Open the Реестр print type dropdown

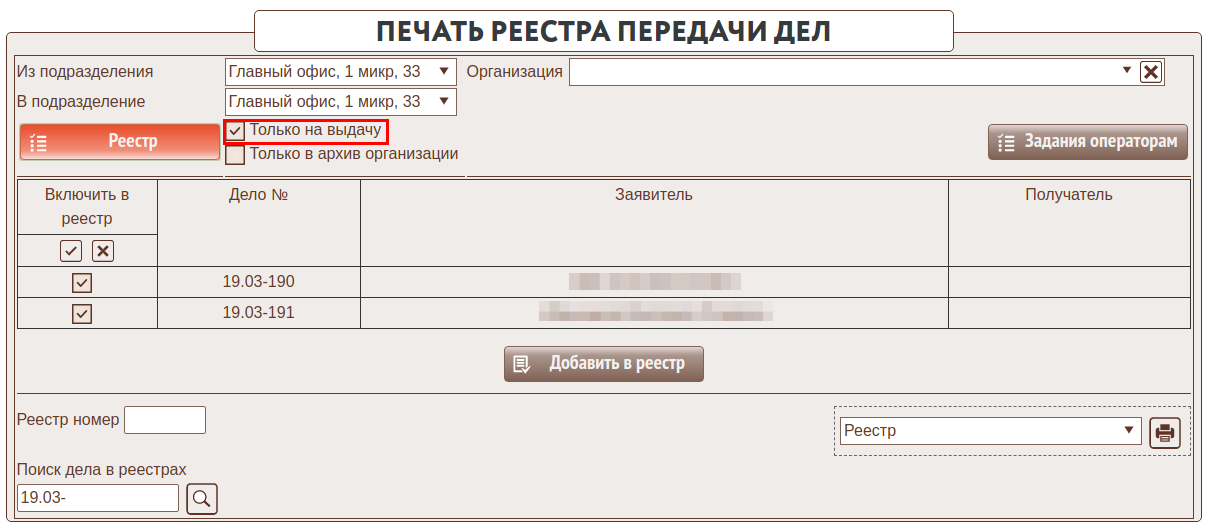point(989,431)
